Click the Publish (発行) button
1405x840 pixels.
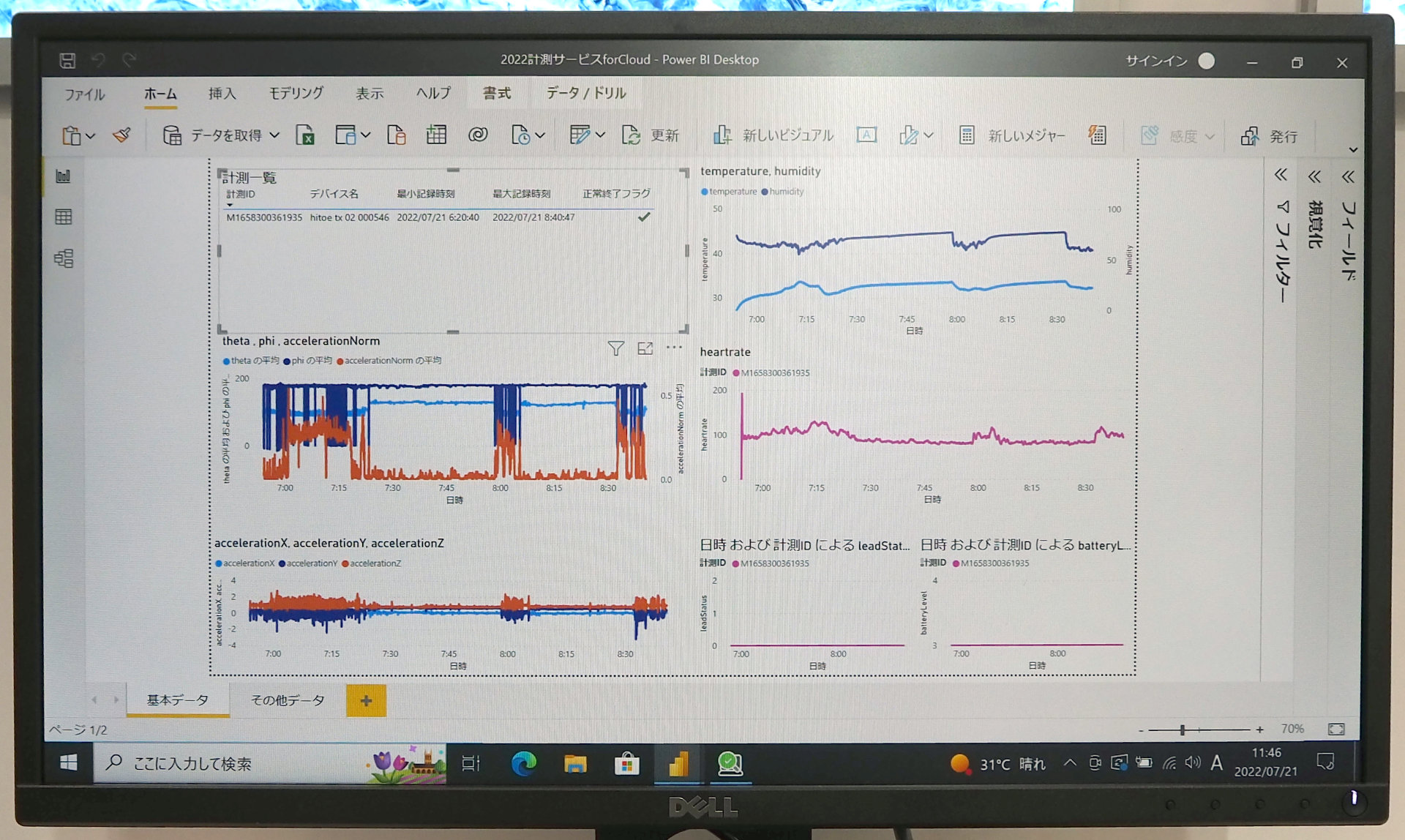tap(1269, 136)
